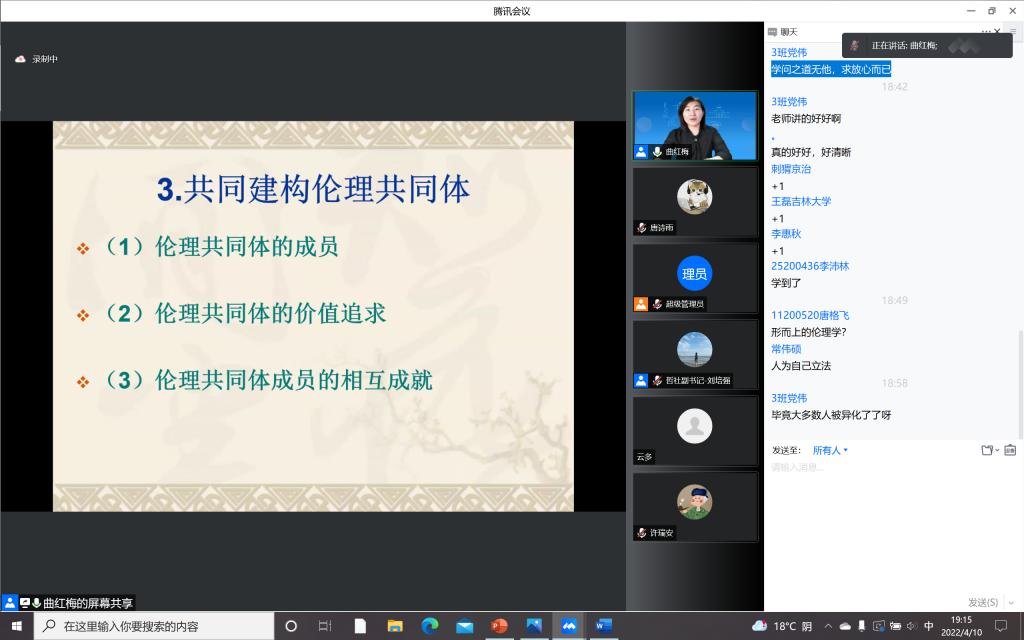The height and width of the screenshot is (640, 1024).
Task: Open Microsoft Edge from the taskbar
Action: pos(430,626)
